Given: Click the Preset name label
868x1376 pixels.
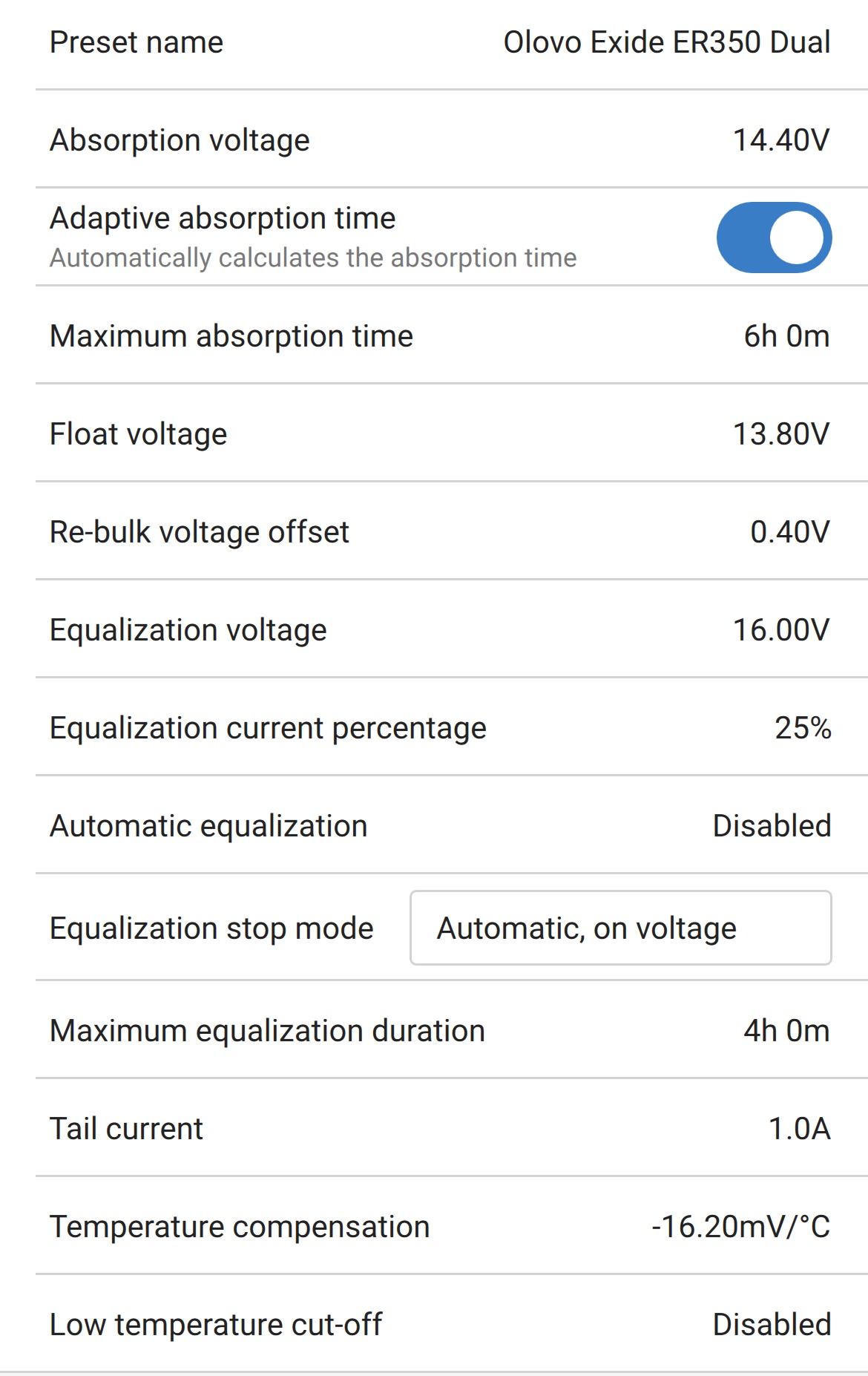Looking at the screenshot, I should tap(137, 42).
